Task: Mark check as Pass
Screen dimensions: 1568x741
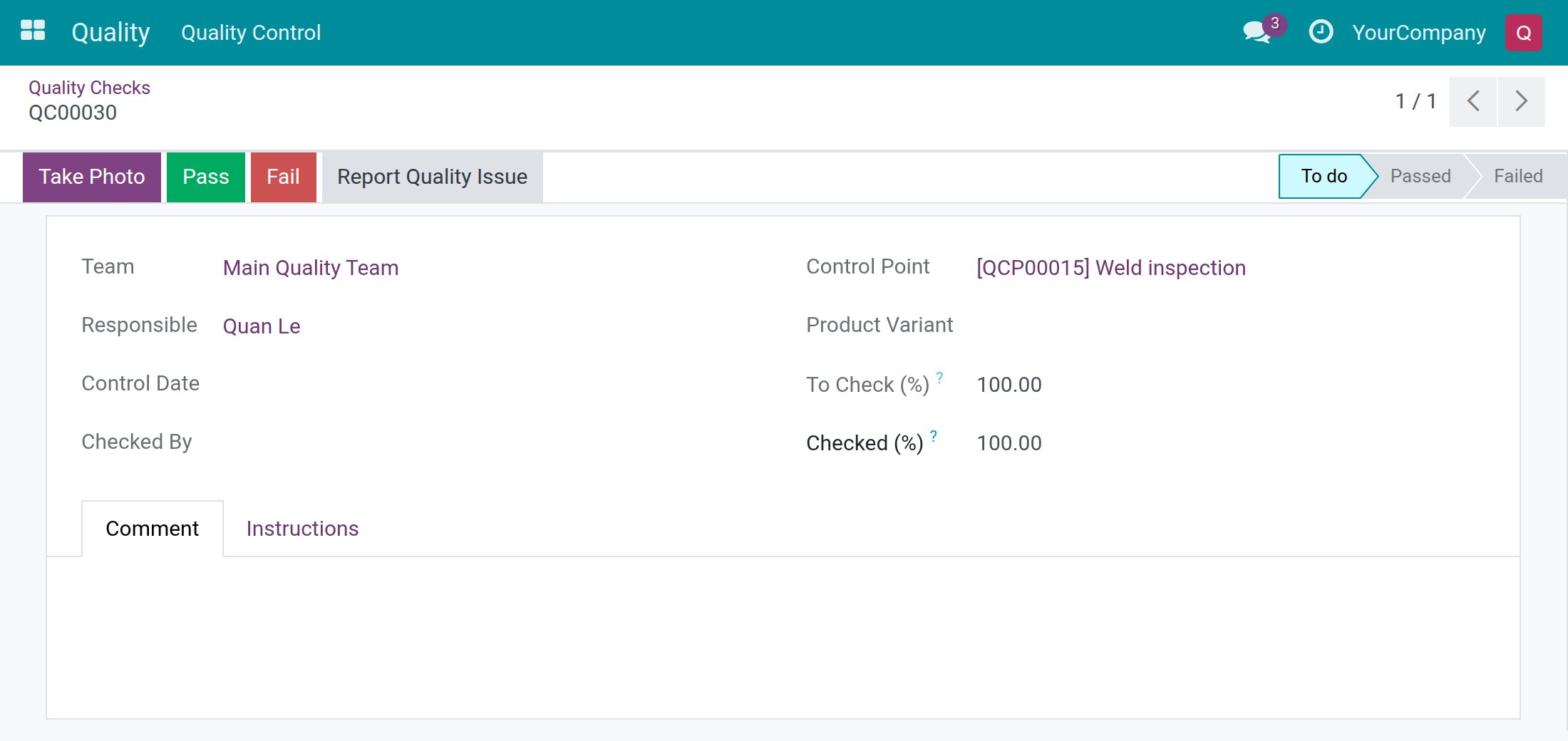Action: click(x=205, y=177)
